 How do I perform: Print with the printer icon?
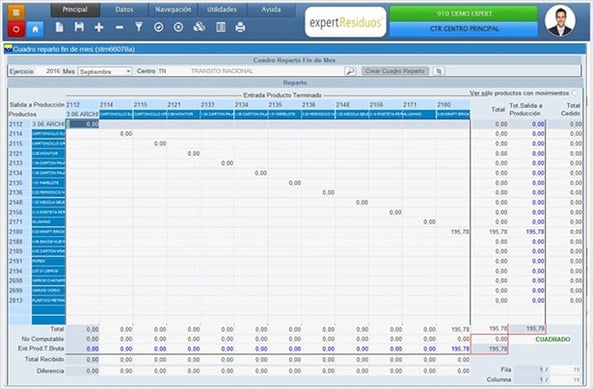(x=240, y=27)
